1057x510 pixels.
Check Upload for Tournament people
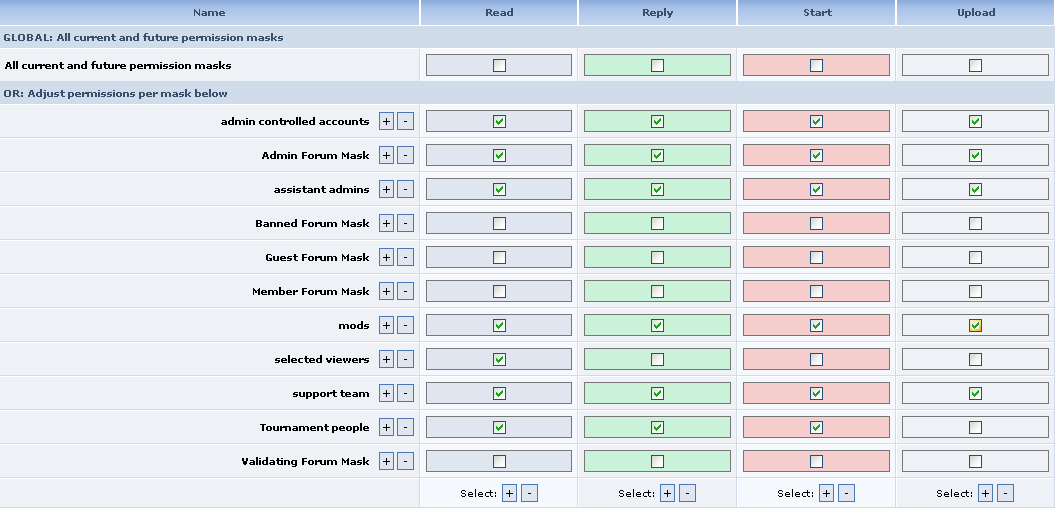click(975, 428)
